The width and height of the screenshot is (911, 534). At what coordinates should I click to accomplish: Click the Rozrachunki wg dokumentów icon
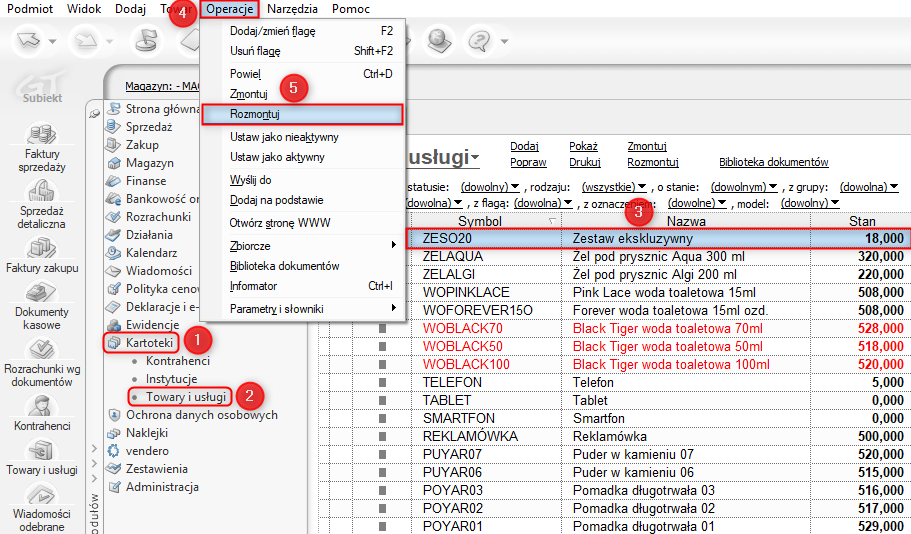(41, 351)
